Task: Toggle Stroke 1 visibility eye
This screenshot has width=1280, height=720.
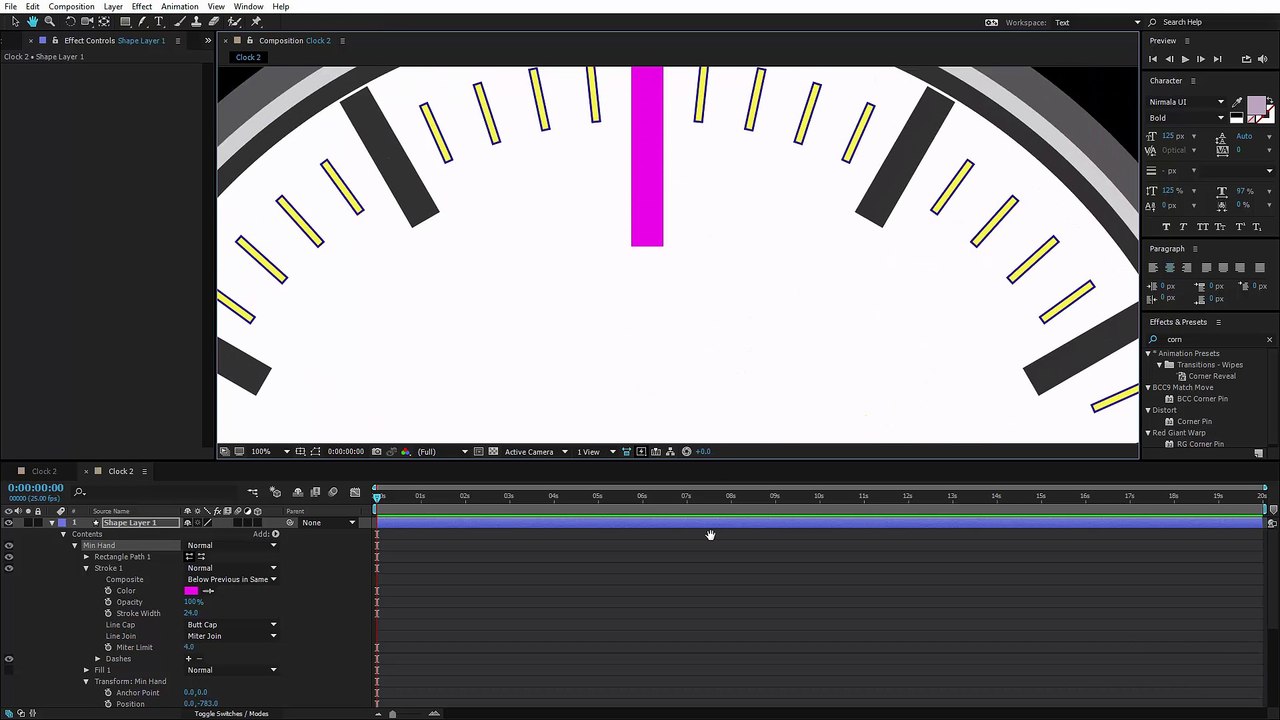Action: click(x=9, y=568)
